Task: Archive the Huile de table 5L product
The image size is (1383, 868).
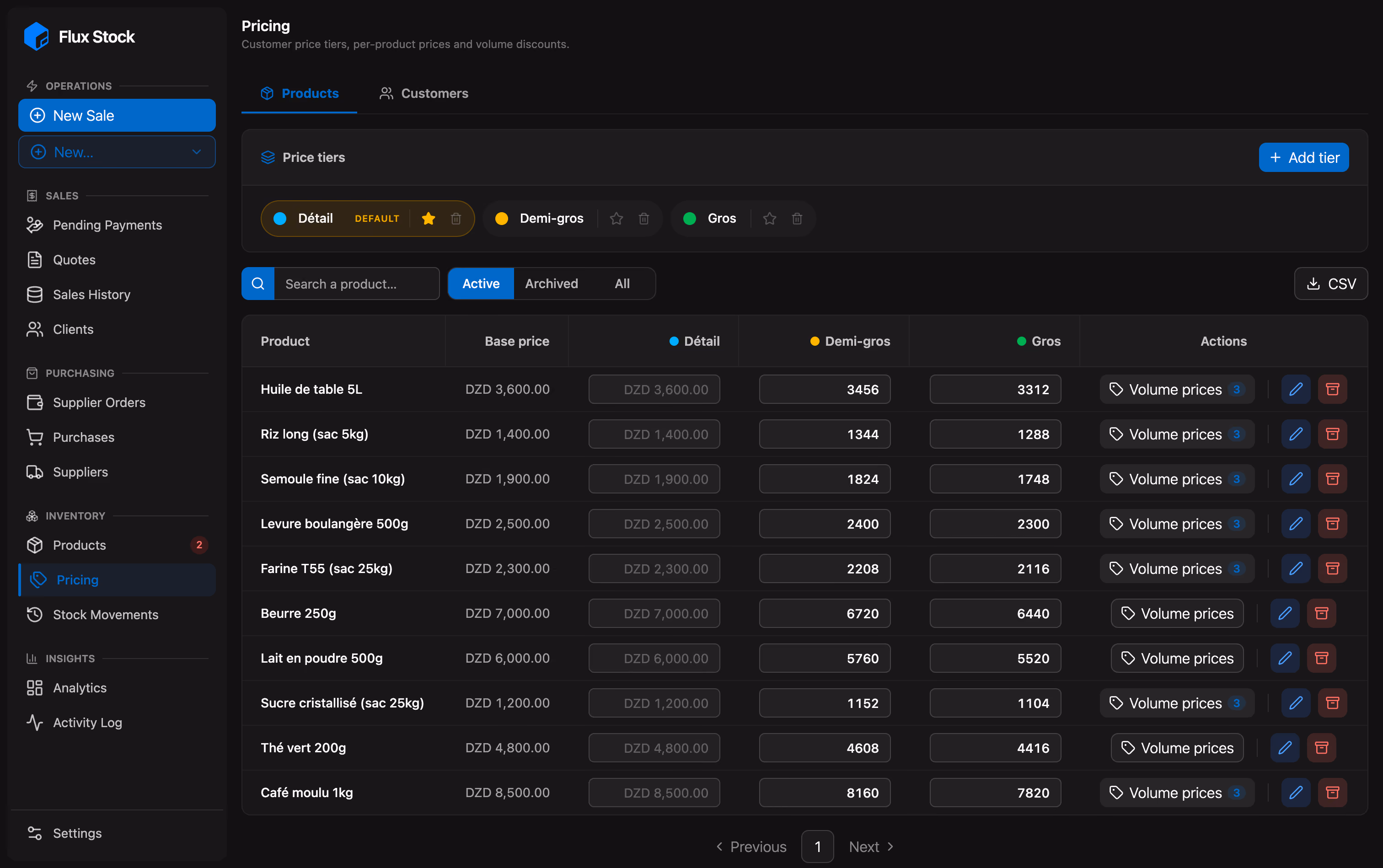Action: pyautogui.click(x=1332, y=389)
